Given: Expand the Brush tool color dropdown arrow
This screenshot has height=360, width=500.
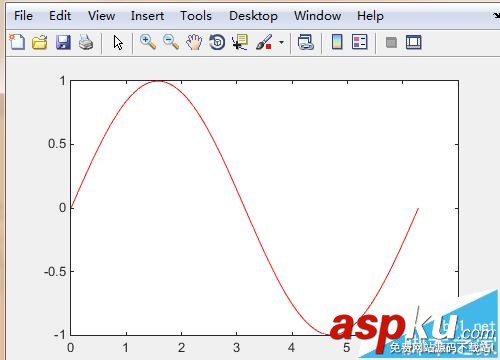Looking at the screenshot, I should [281, 43].
